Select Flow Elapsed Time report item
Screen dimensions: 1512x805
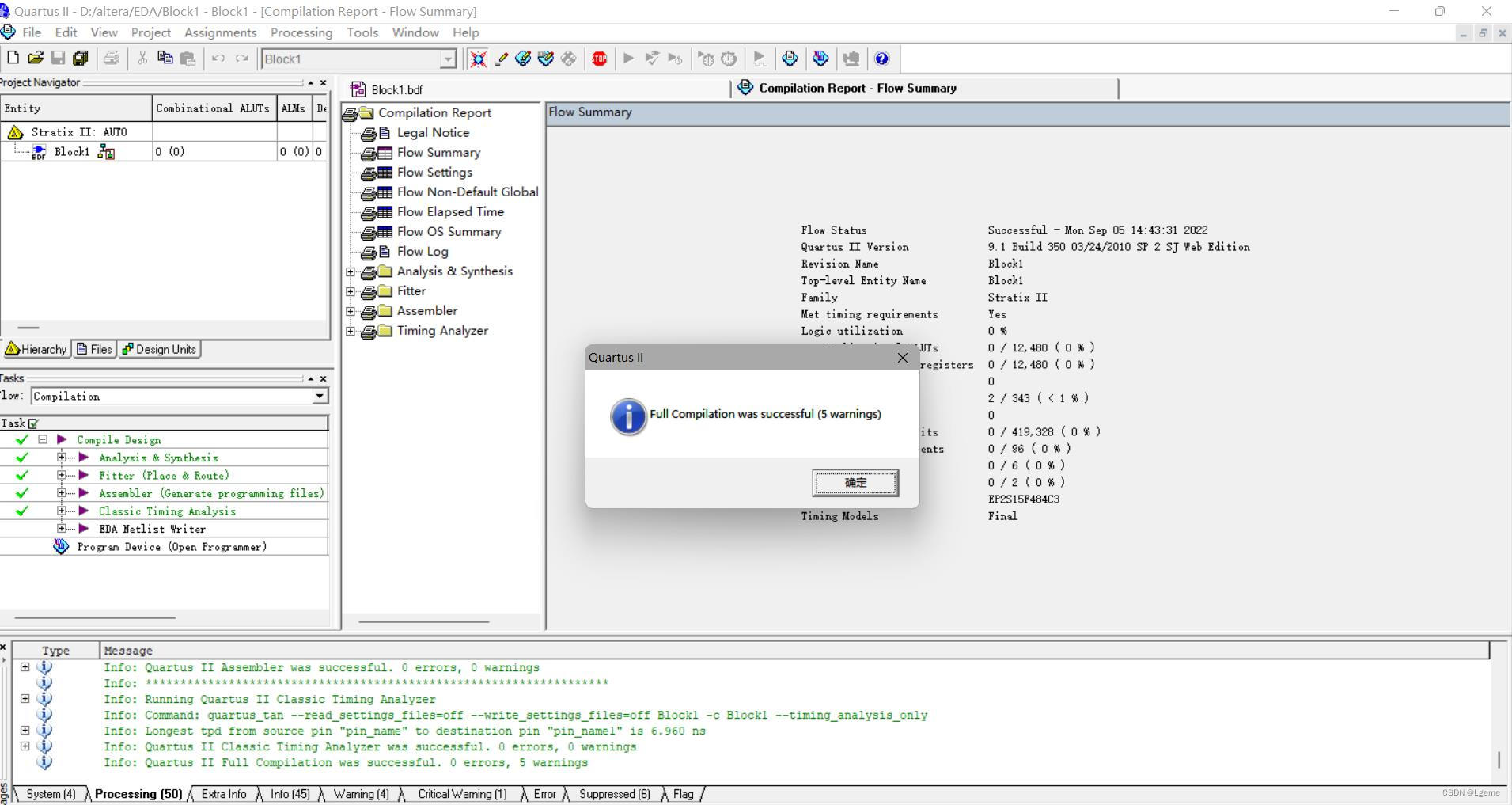450,211
